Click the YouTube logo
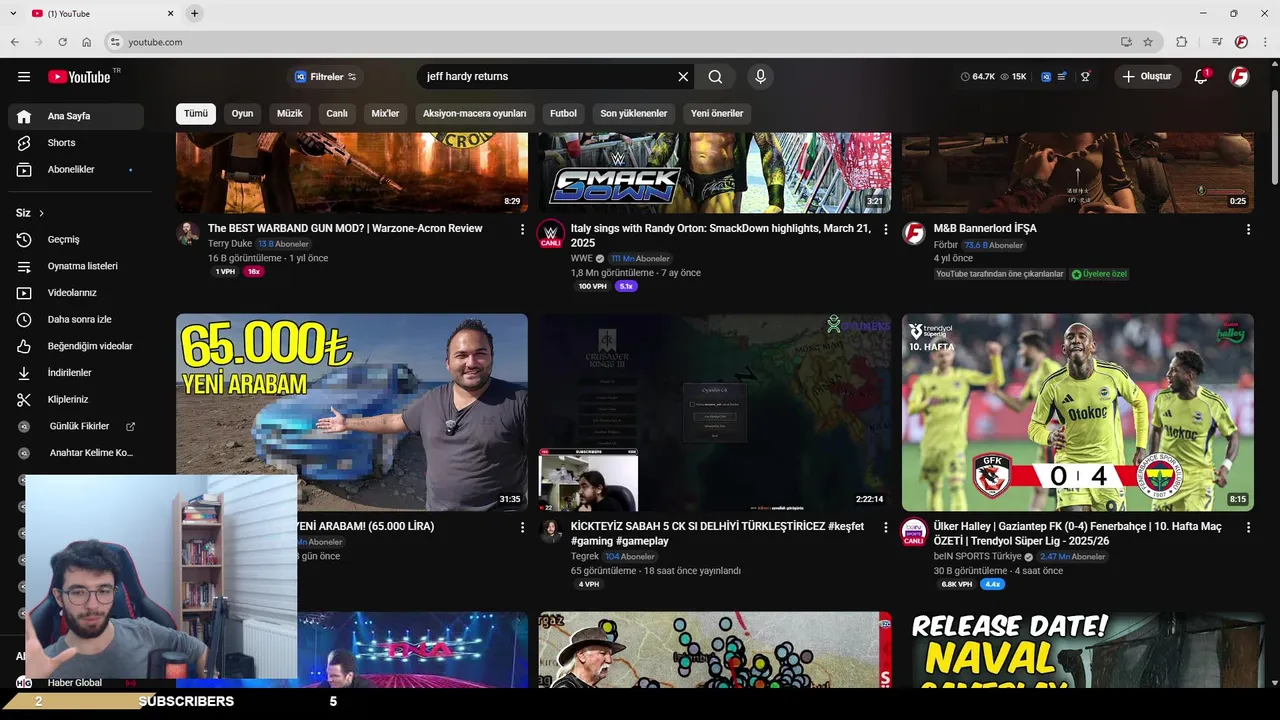This screenshot has width=1280, height=720. [x=79, y=77]
